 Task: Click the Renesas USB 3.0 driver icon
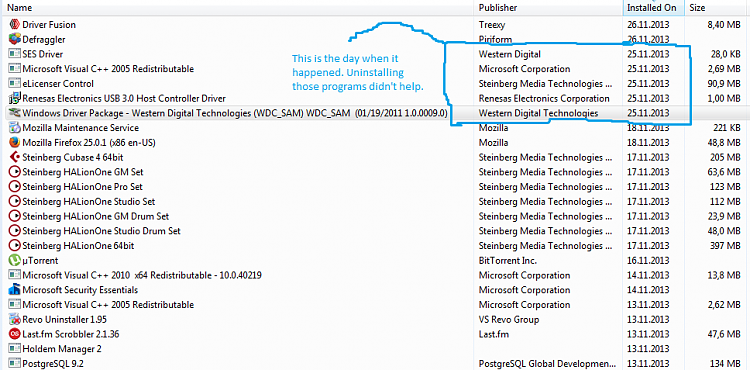coord(15,98)
